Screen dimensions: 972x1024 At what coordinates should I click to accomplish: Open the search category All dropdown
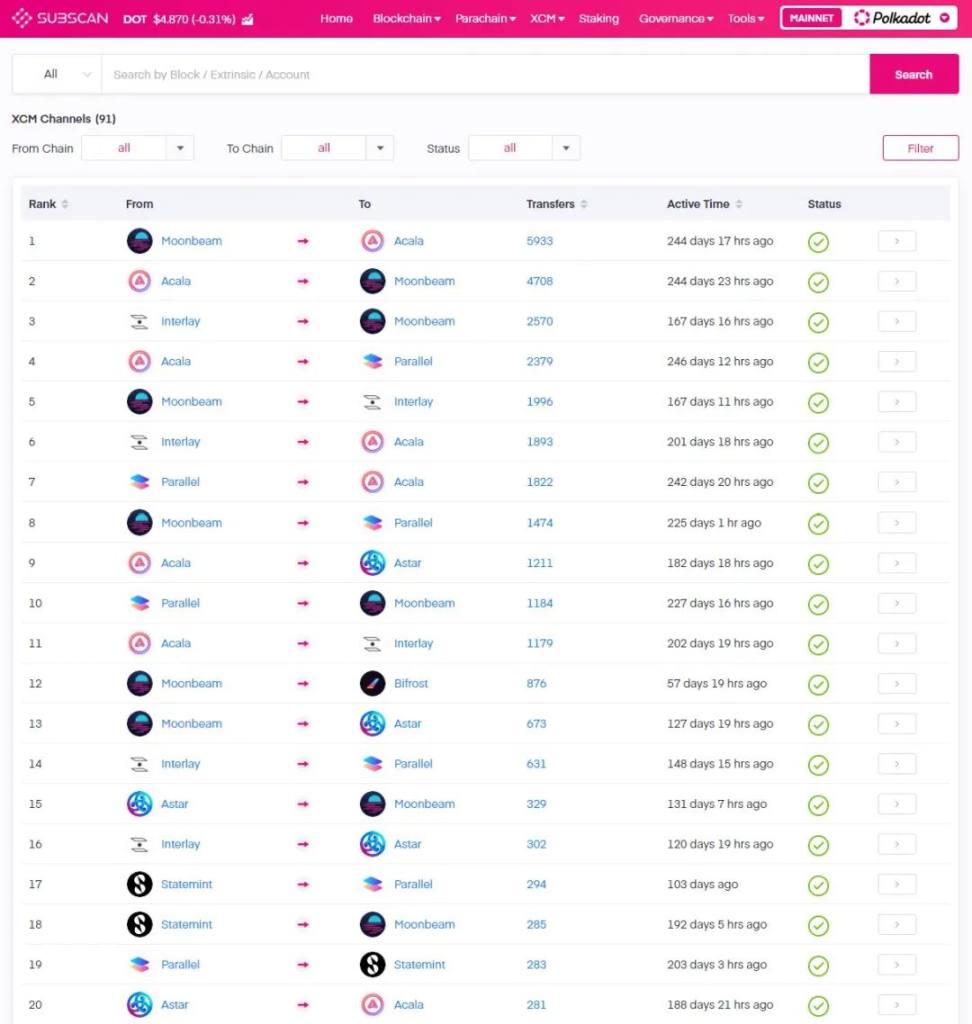tap(57, 74)
